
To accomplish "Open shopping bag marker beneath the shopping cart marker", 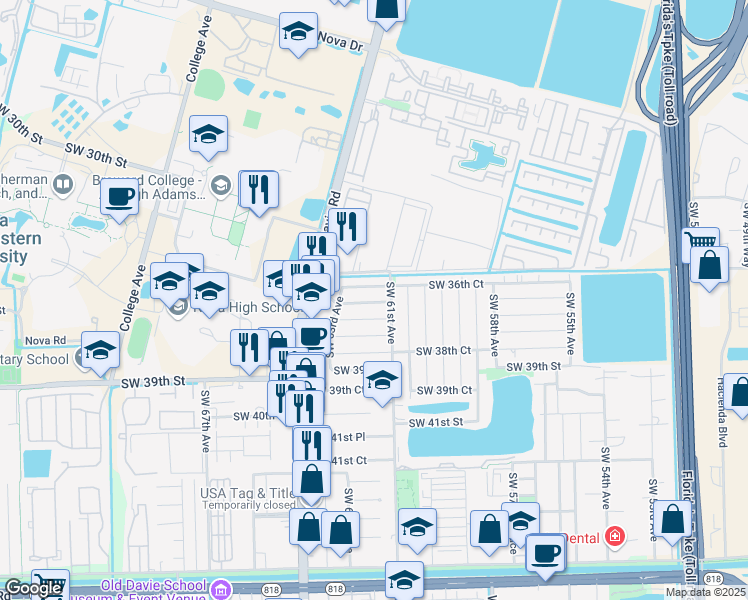I will [709, 265].
